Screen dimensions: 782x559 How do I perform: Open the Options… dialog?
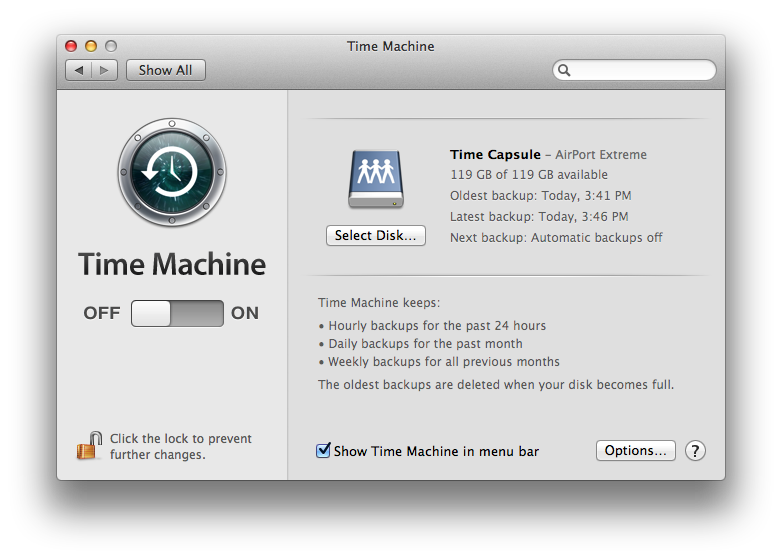(x=635, y=451)
